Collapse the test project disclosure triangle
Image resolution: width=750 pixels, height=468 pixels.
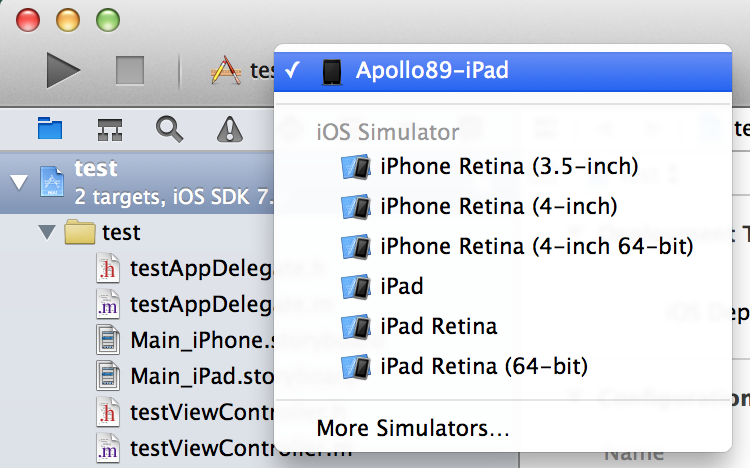[x=19, y=182]
